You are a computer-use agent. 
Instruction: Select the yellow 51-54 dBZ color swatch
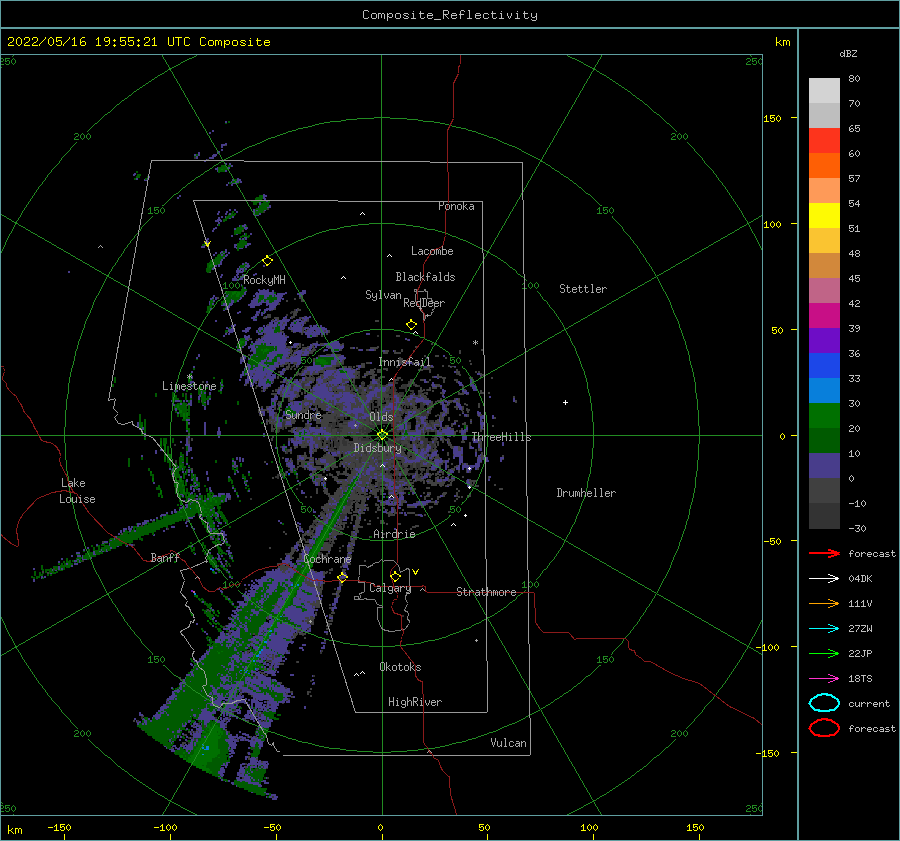(x=824, y=215)
